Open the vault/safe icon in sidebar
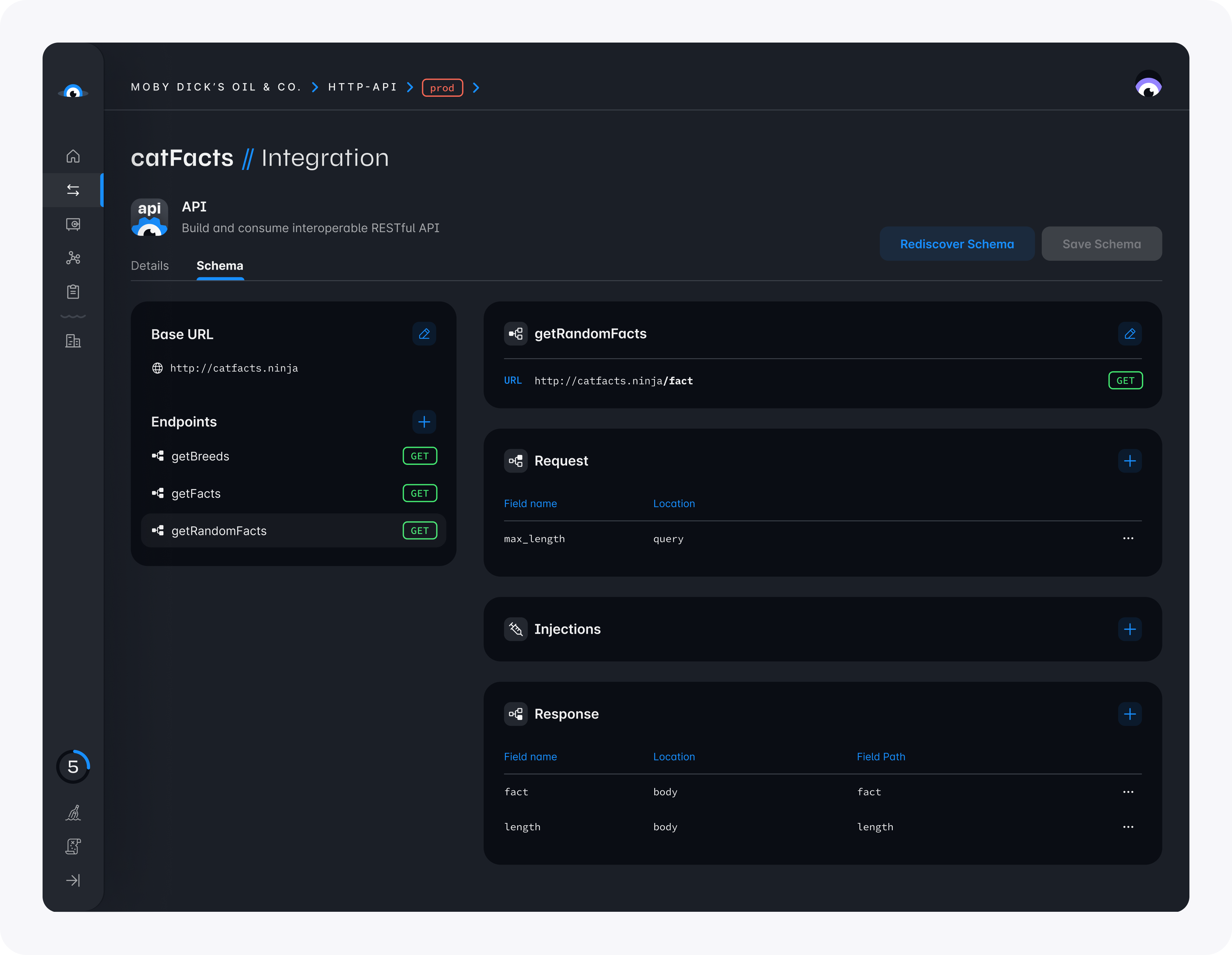This screenshot has height=955, width=1232. click(73, 224)
